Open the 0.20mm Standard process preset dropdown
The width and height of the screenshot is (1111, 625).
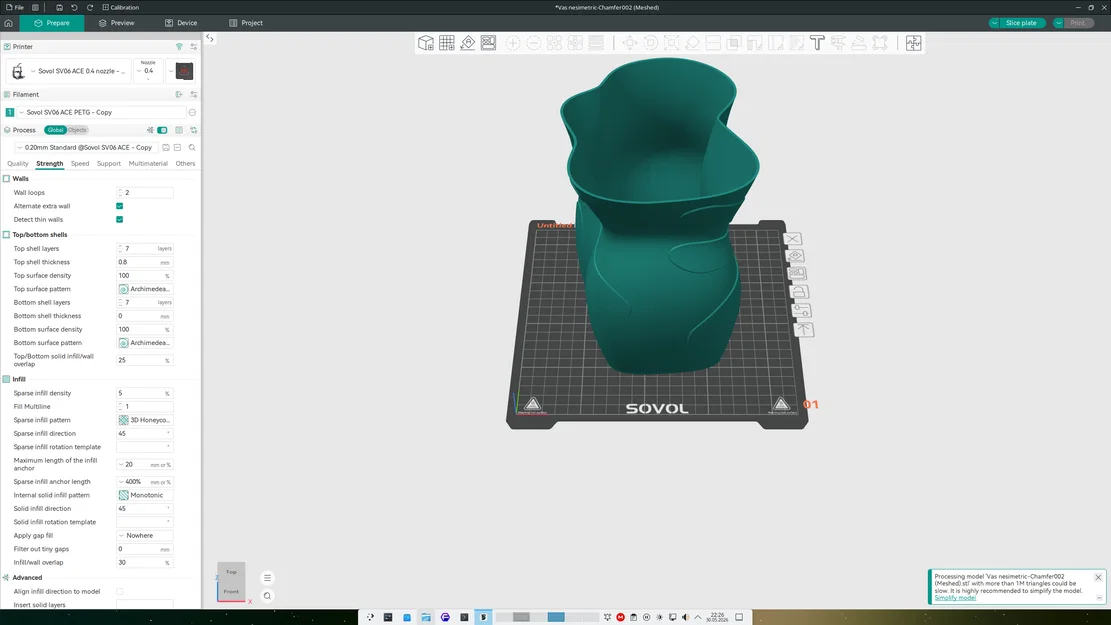pyautogui.click(x=86, y=147)
